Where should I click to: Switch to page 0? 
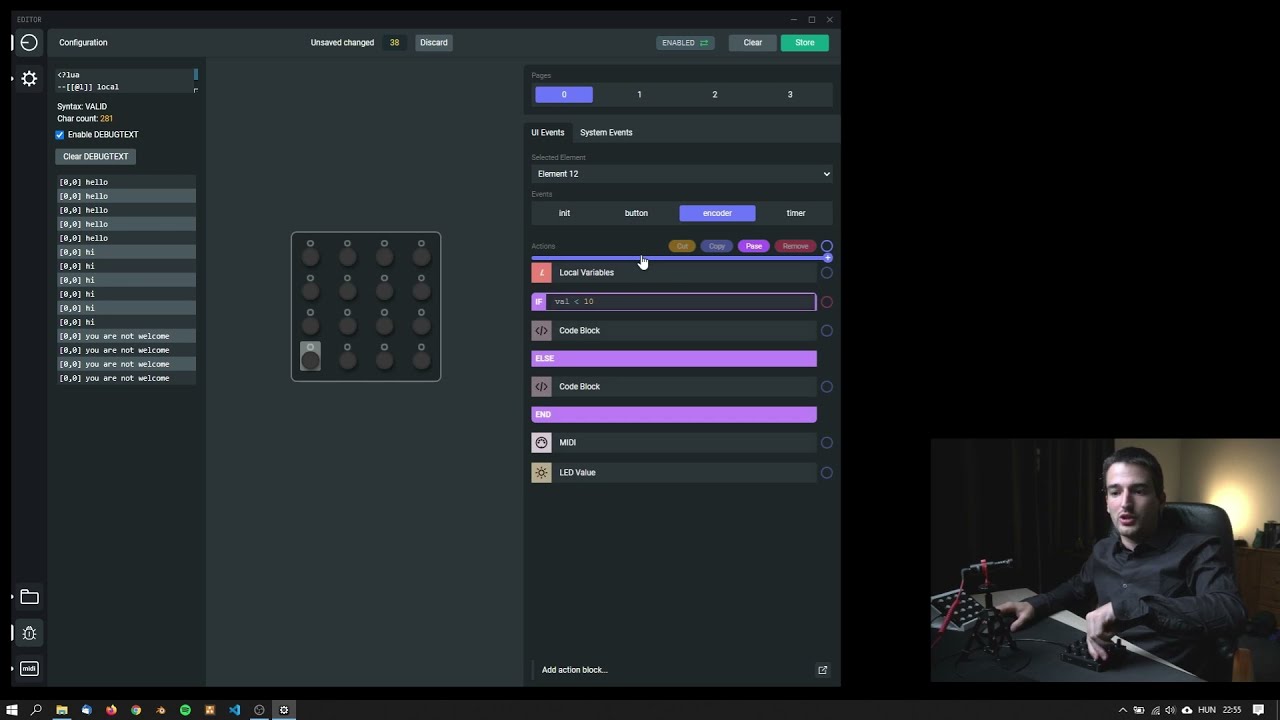click(x=564, y=94)
